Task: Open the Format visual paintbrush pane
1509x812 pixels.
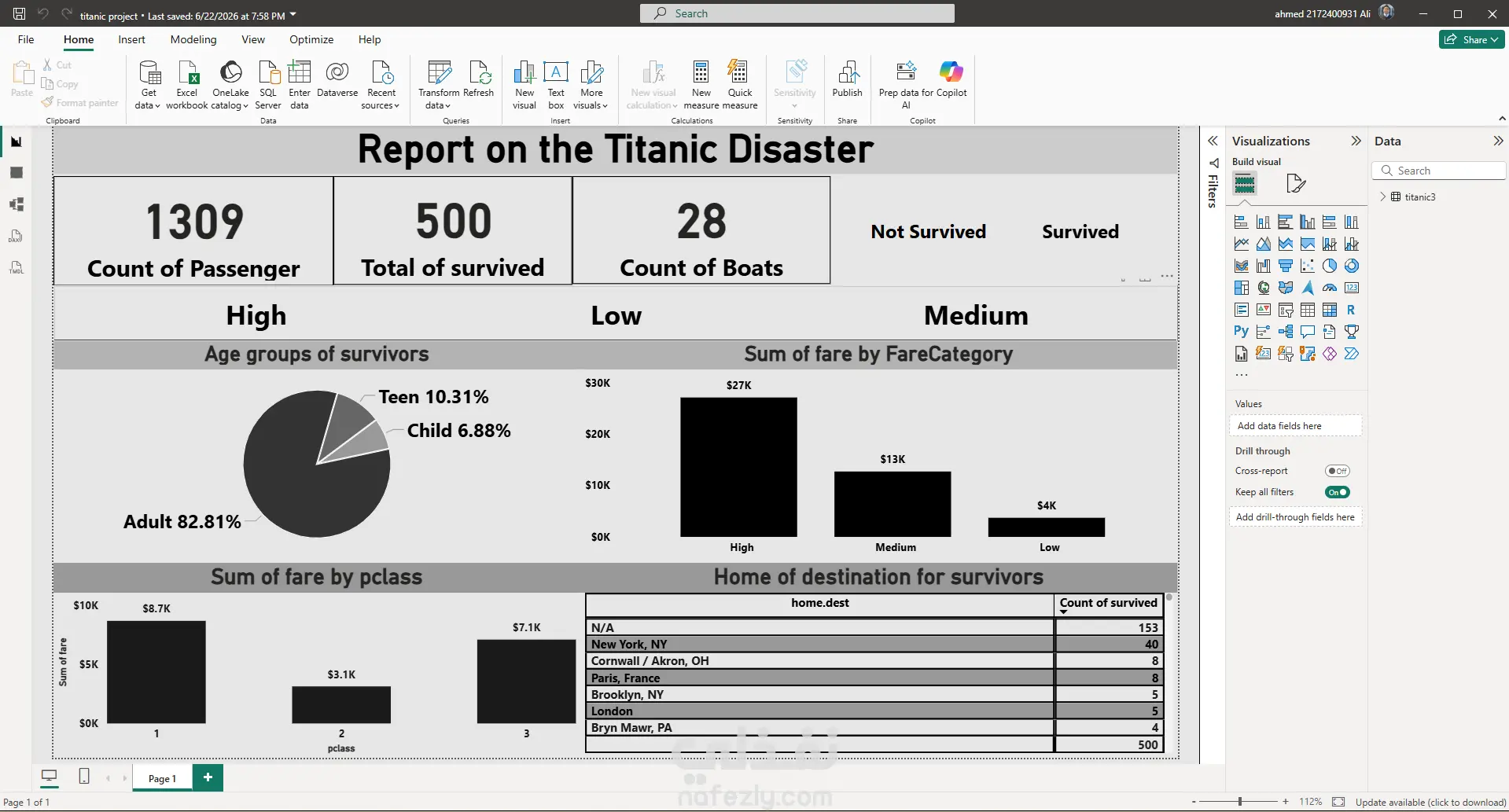Action: click(x=1295, y=184)
